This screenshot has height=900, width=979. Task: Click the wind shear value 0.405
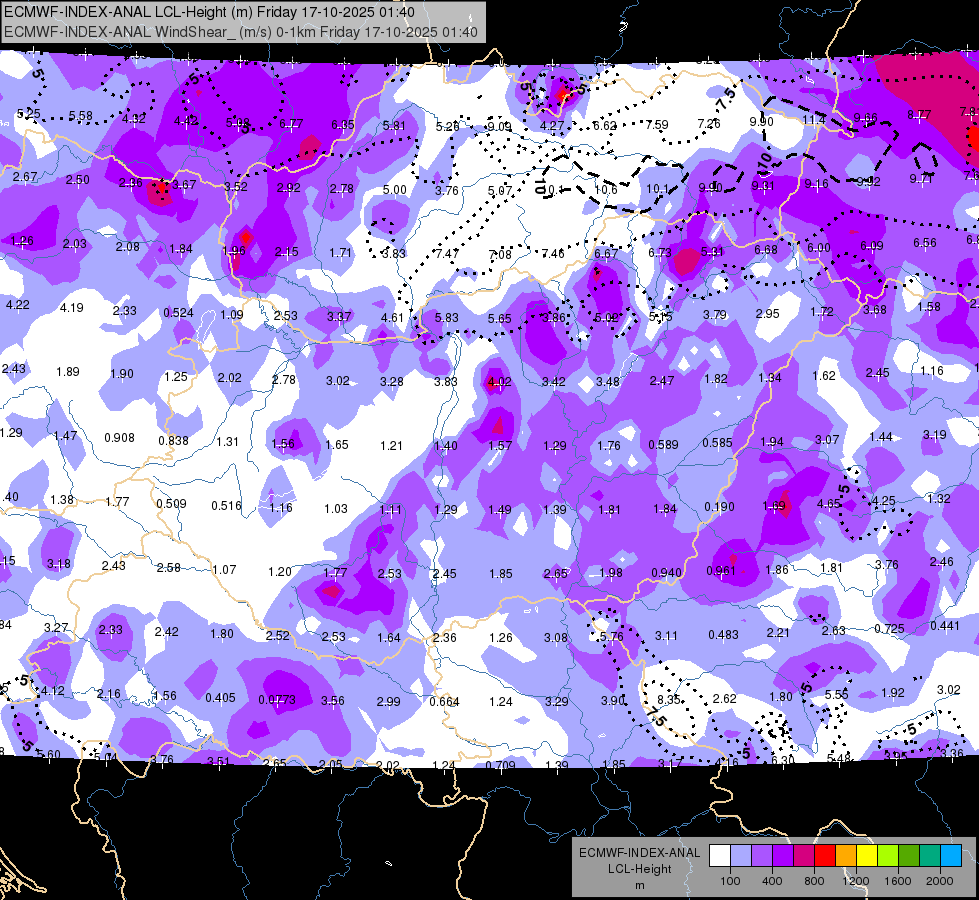pos(220,697)
